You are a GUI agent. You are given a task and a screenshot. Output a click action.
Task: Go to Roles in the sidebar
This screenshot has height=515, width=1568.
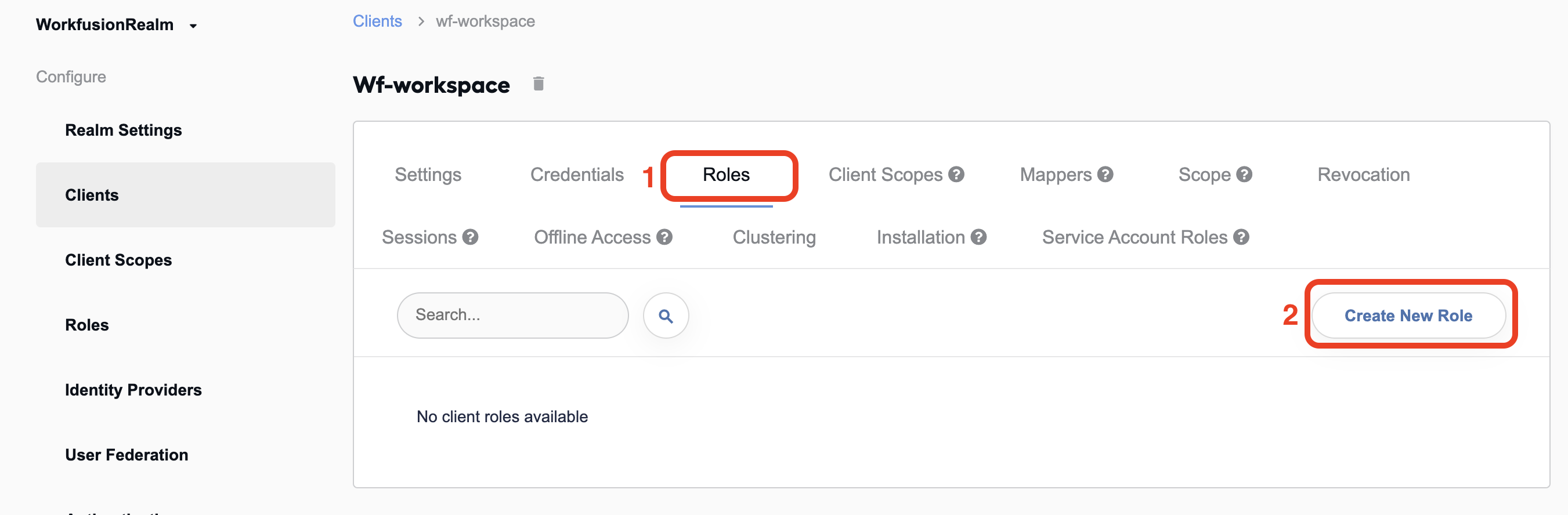click(x=87, y=325)
